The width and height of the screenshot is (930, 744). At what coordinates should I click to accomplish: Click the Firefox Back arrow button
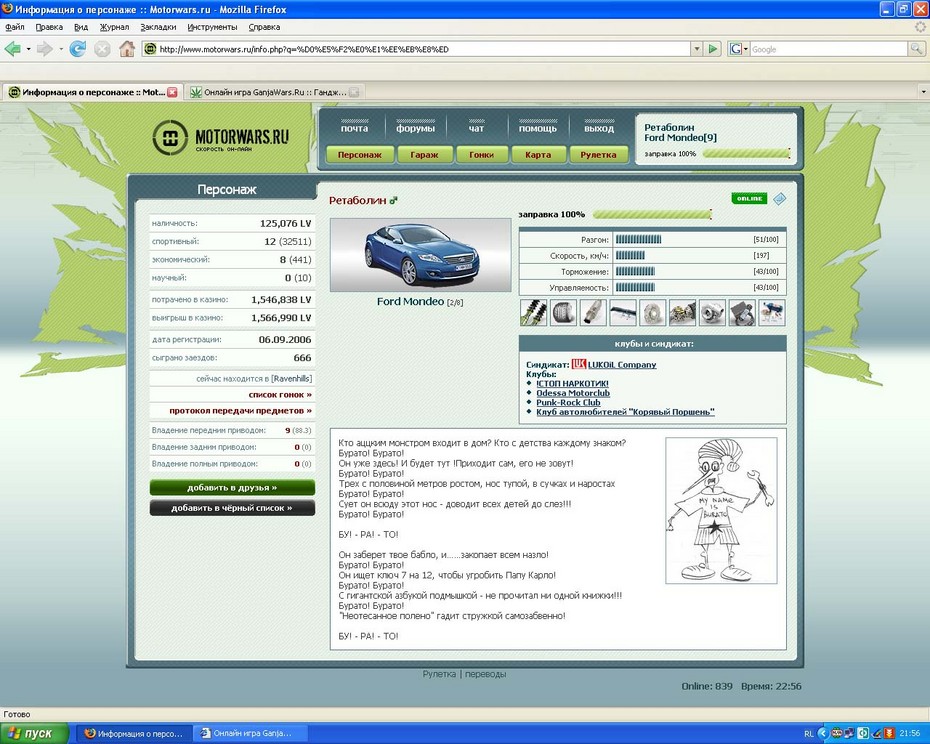[12, 49]
